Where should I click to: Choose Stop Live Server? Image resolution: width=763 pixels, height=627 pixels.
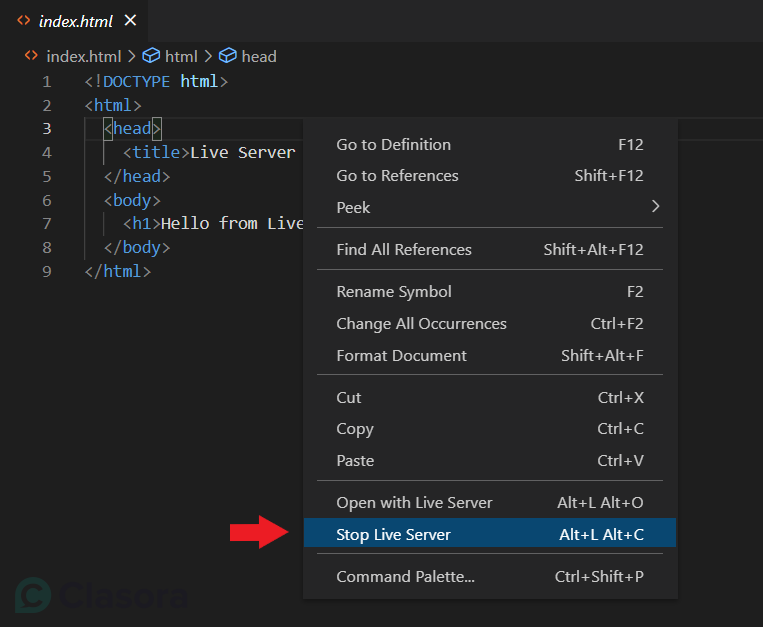coord(490,533)
